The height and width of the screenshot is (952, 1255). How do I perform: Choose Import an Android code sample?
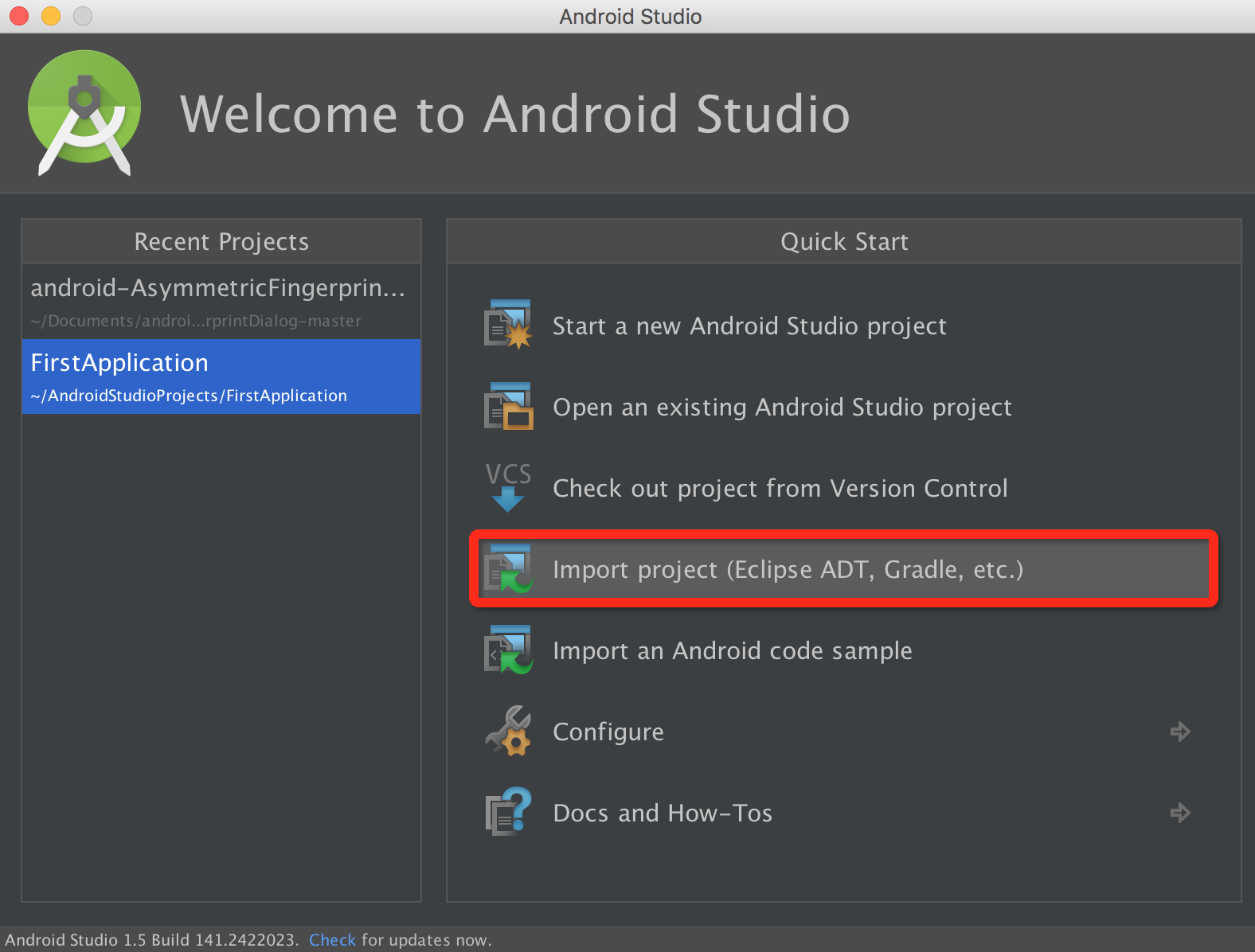click(x=733, y=650)
